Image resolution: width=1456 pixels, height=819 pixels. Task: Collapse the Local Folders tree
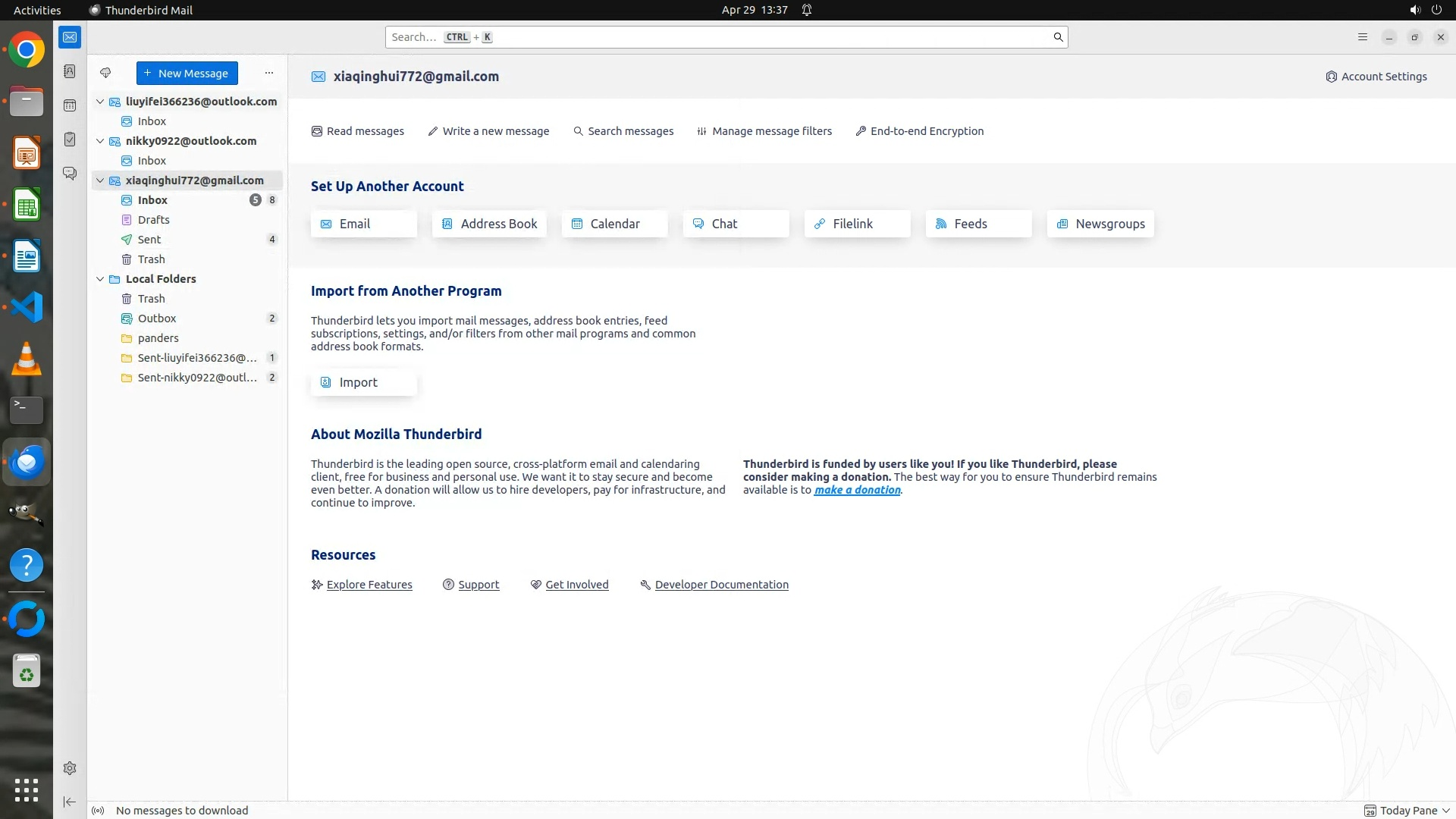[100, 279]
